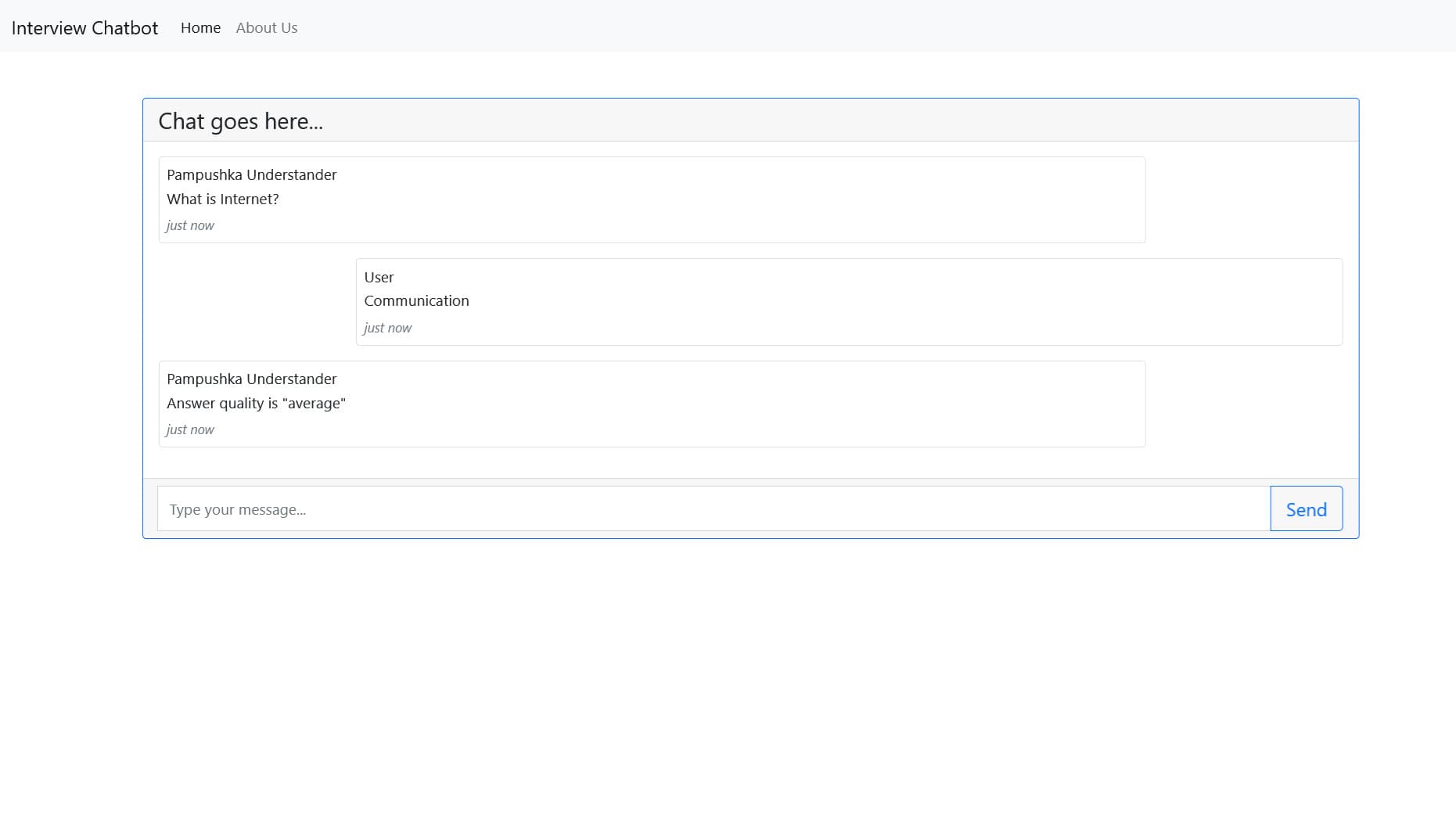This screenshot has width=1456, height=819.
Task: Click the "Answer quality is "average"" message
Action: [256, 404]
